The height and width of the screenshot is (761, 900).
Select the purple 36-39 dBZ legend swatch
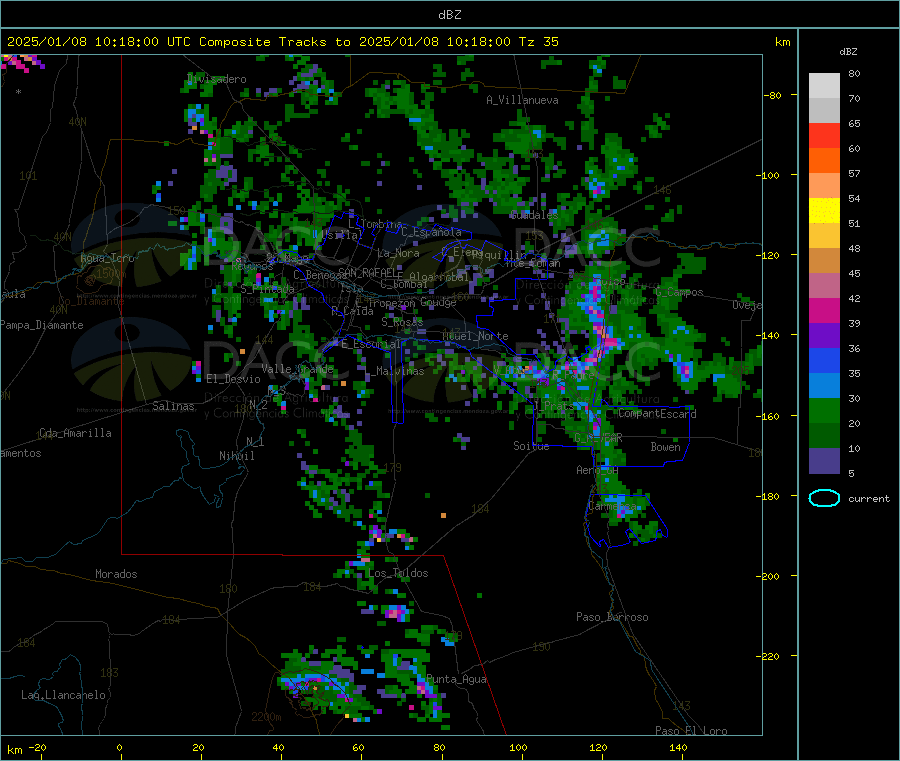pos(824,336)
